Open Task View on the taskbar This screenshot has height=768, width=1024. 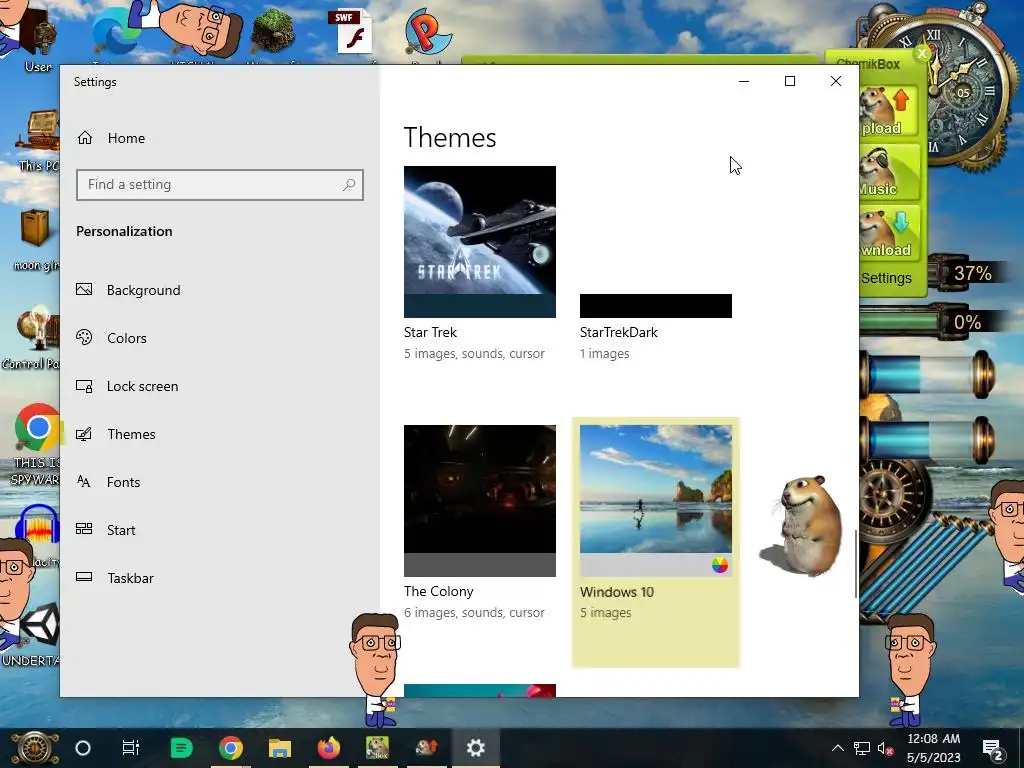pyautogui.click(x=131, y=748)
